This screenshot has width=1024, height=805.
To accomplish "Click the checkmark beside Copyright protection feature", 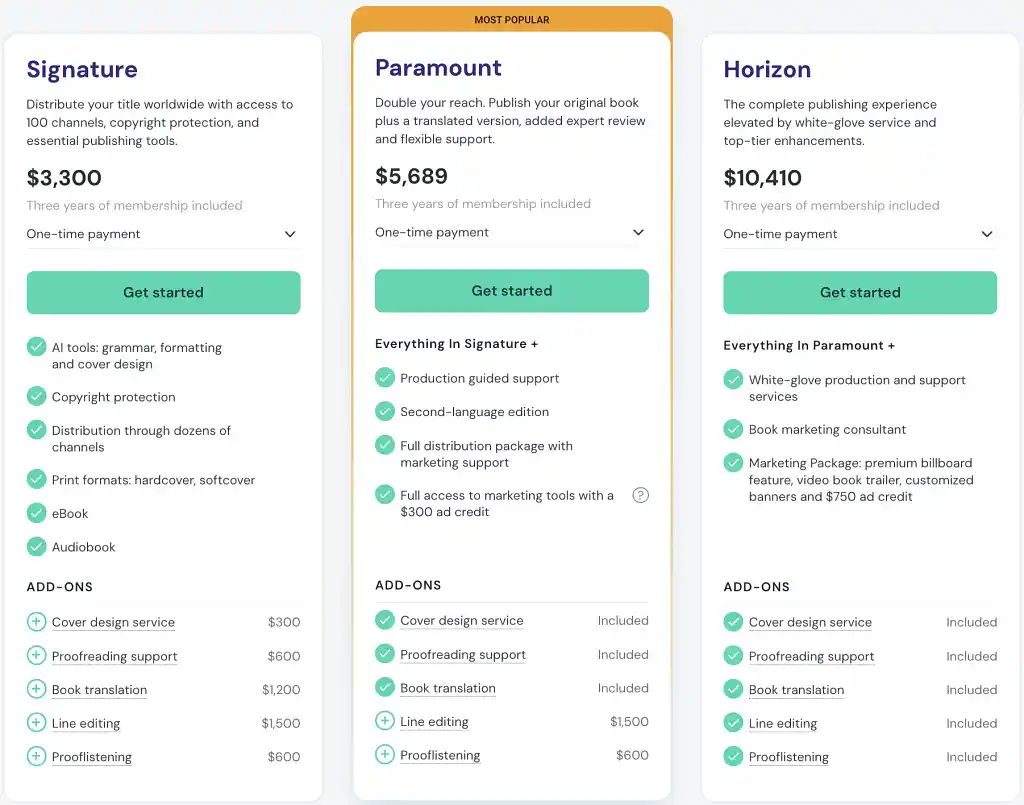I will point(36,397).
